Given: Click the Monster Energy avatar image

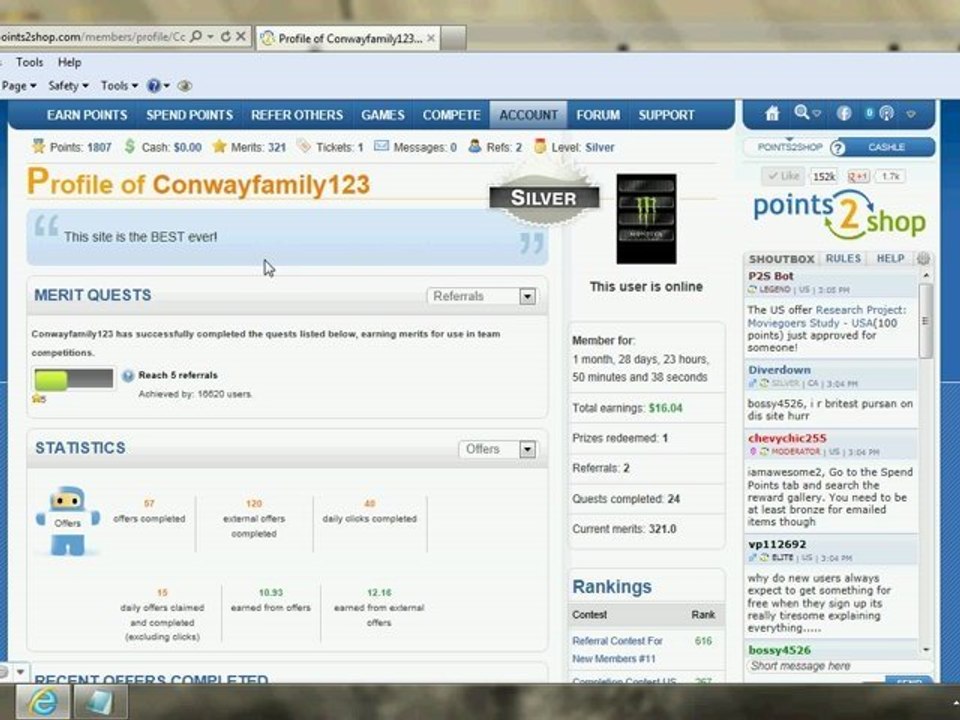Looking at the screenshot, I should (x=647, y=219).
